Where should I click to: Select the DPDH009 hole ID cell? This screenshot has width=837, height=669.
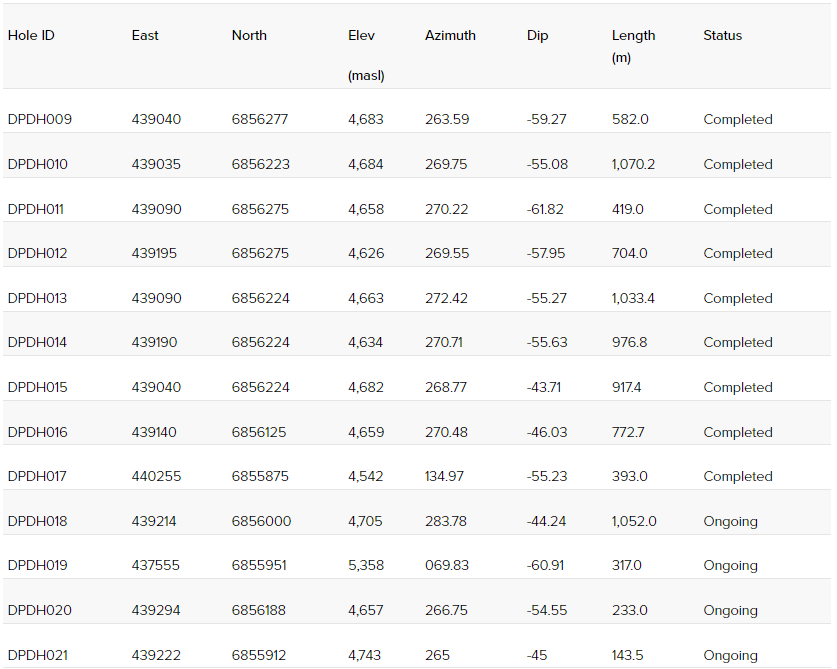pyautogui.click(x=40, y=119)
